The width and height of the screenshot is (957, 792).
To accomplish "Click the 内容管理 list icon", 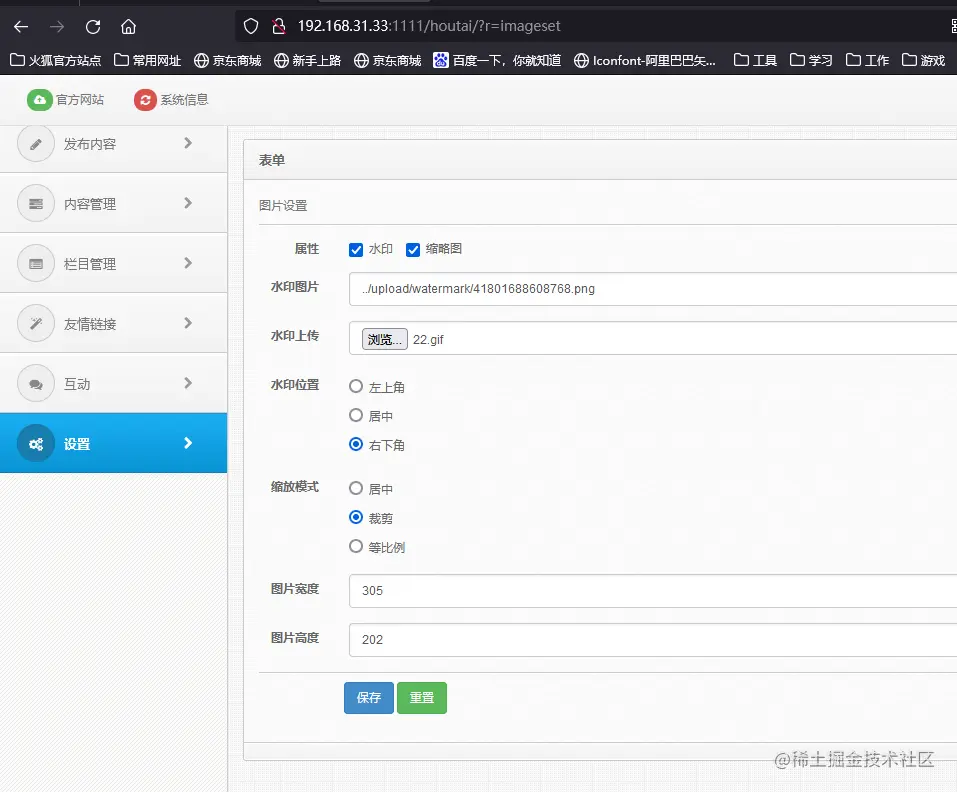I will [36, 203].
